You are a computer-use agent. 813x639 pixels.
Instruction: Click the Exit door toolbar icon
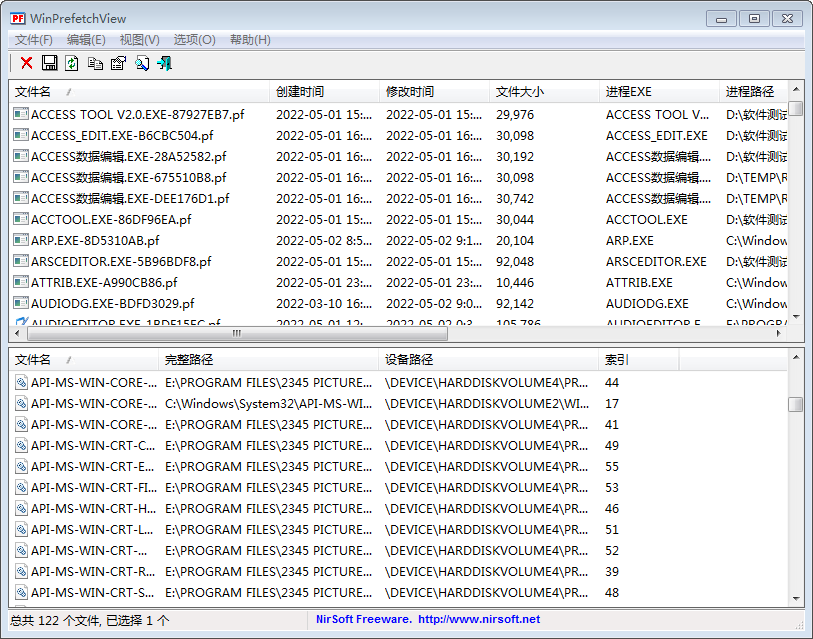164,63
